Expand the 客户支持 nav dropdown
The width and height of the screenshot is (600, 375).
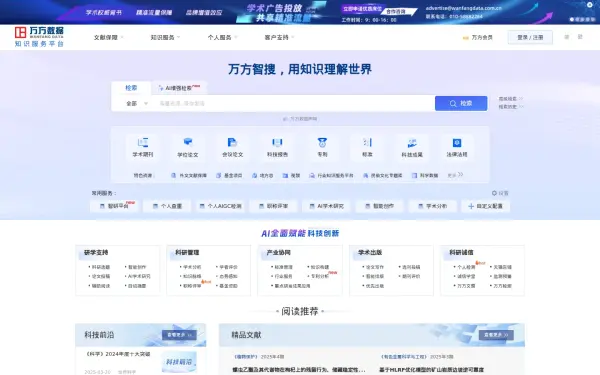[x=279, y=38]
